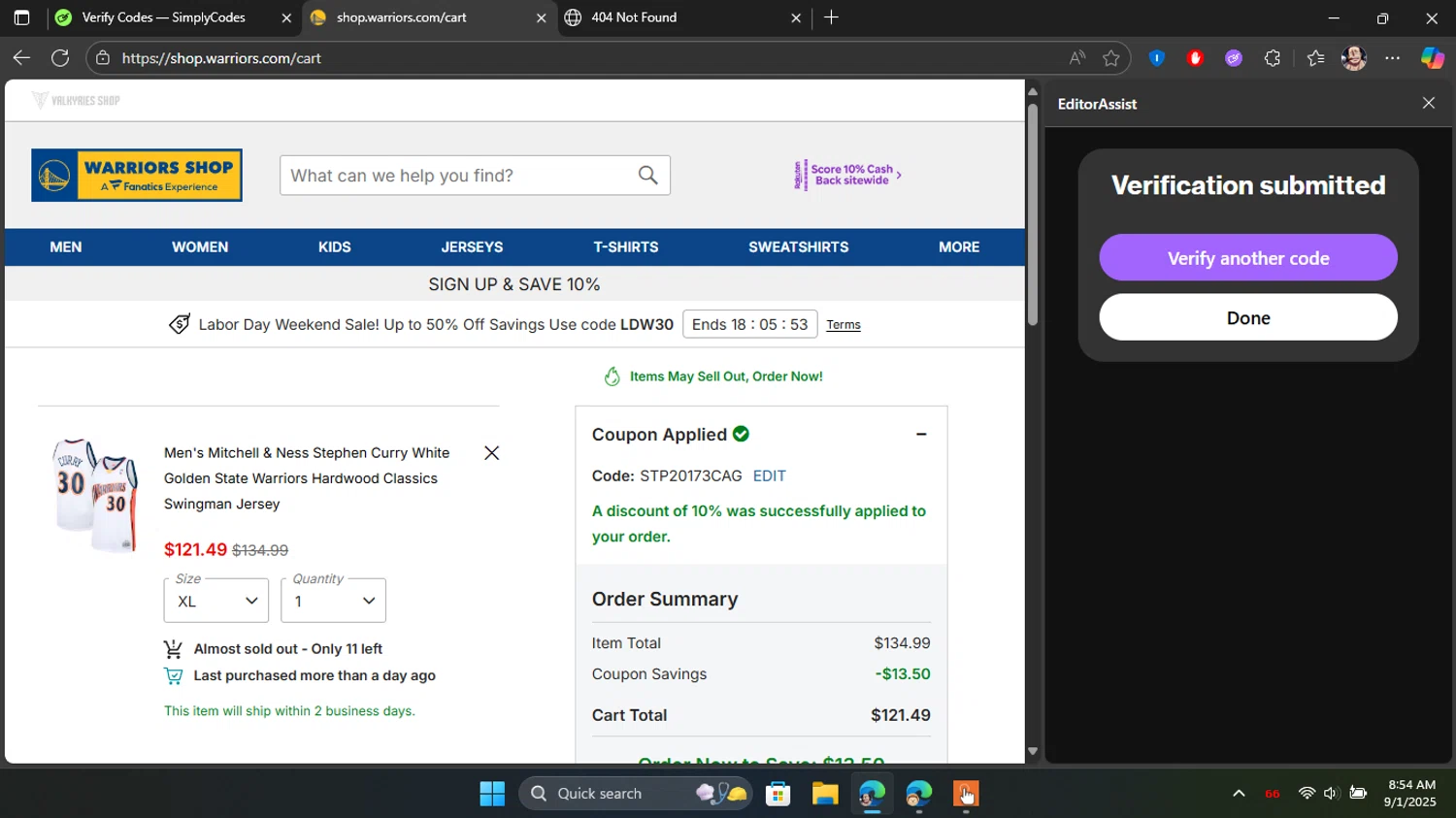Click the red extension icon in toolbar
The height and width of the screenshot is (818, 1456).
pos(1195,58)
